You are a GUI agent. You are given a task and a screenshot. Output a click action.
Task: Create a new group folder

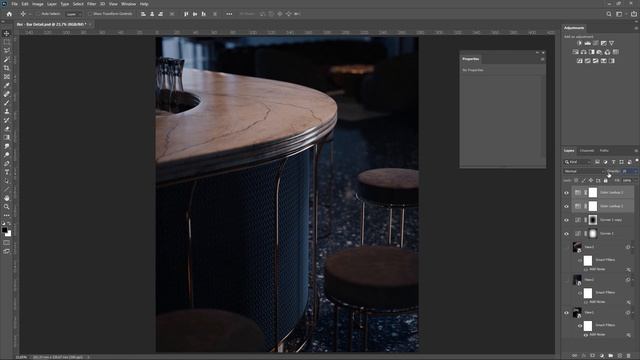click(611, 356)
